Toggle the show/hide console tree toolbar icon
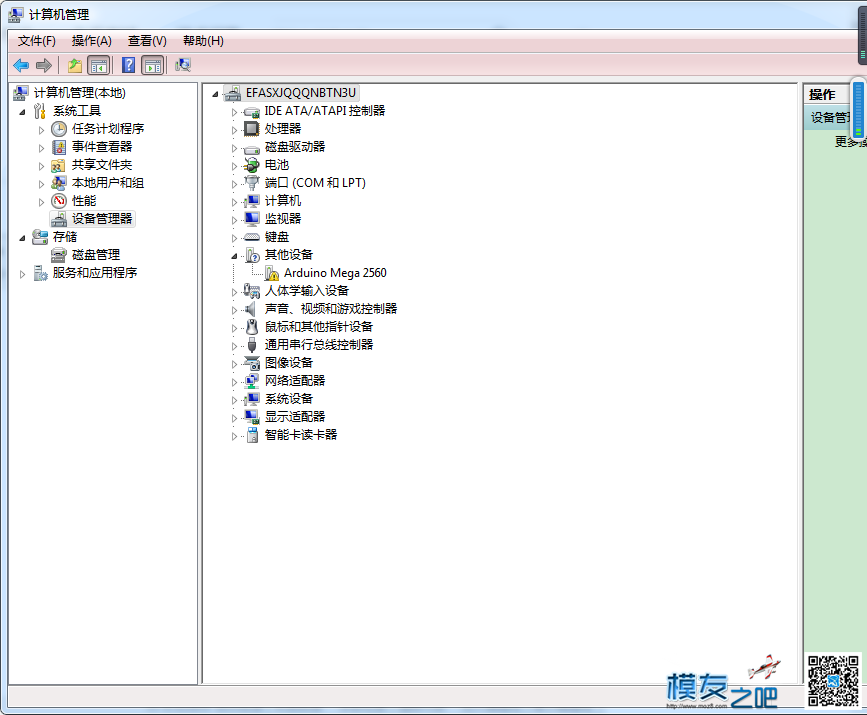This screenshot has height=715, width=867. click(x=99, y=66)
